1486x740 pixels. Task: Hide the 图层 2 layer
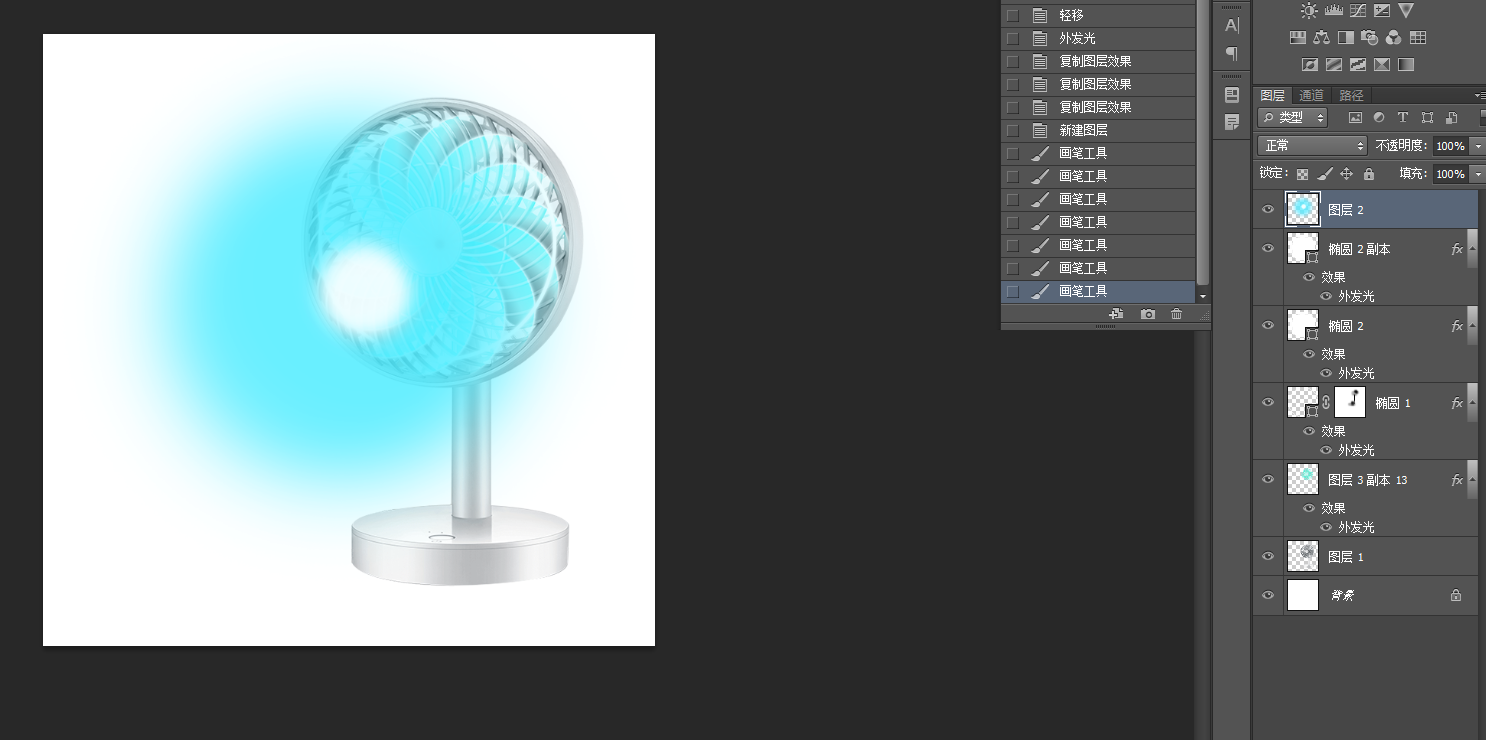1268,210
